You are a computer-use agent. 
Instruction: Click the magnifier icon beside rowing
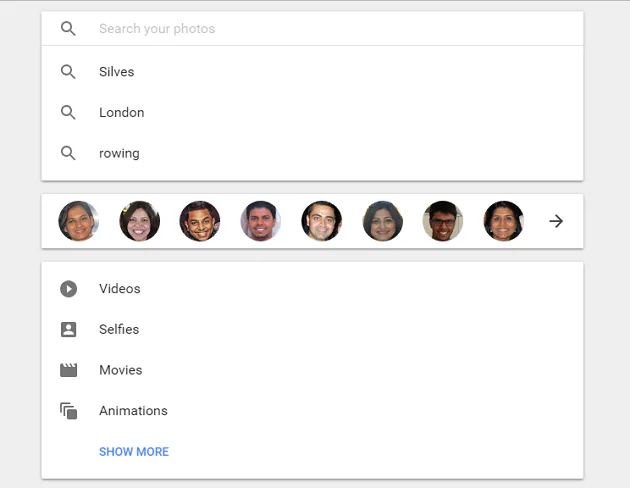point(68,153)
